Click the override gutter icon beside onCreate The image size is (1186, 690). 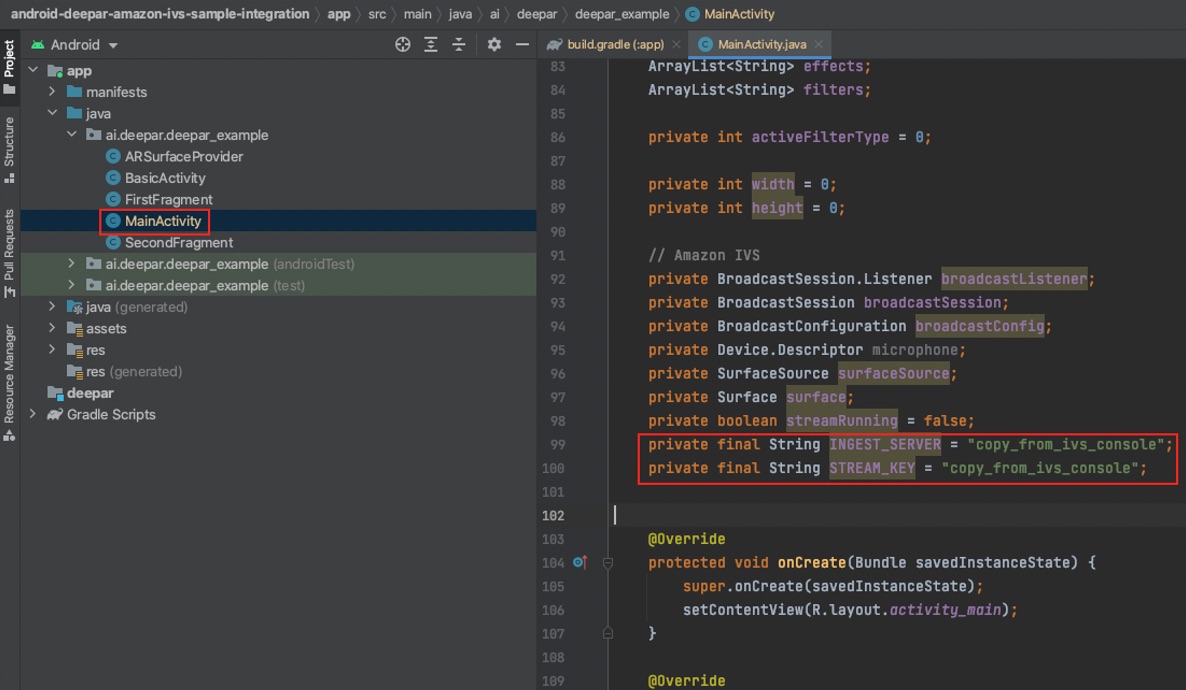[579, 563]
